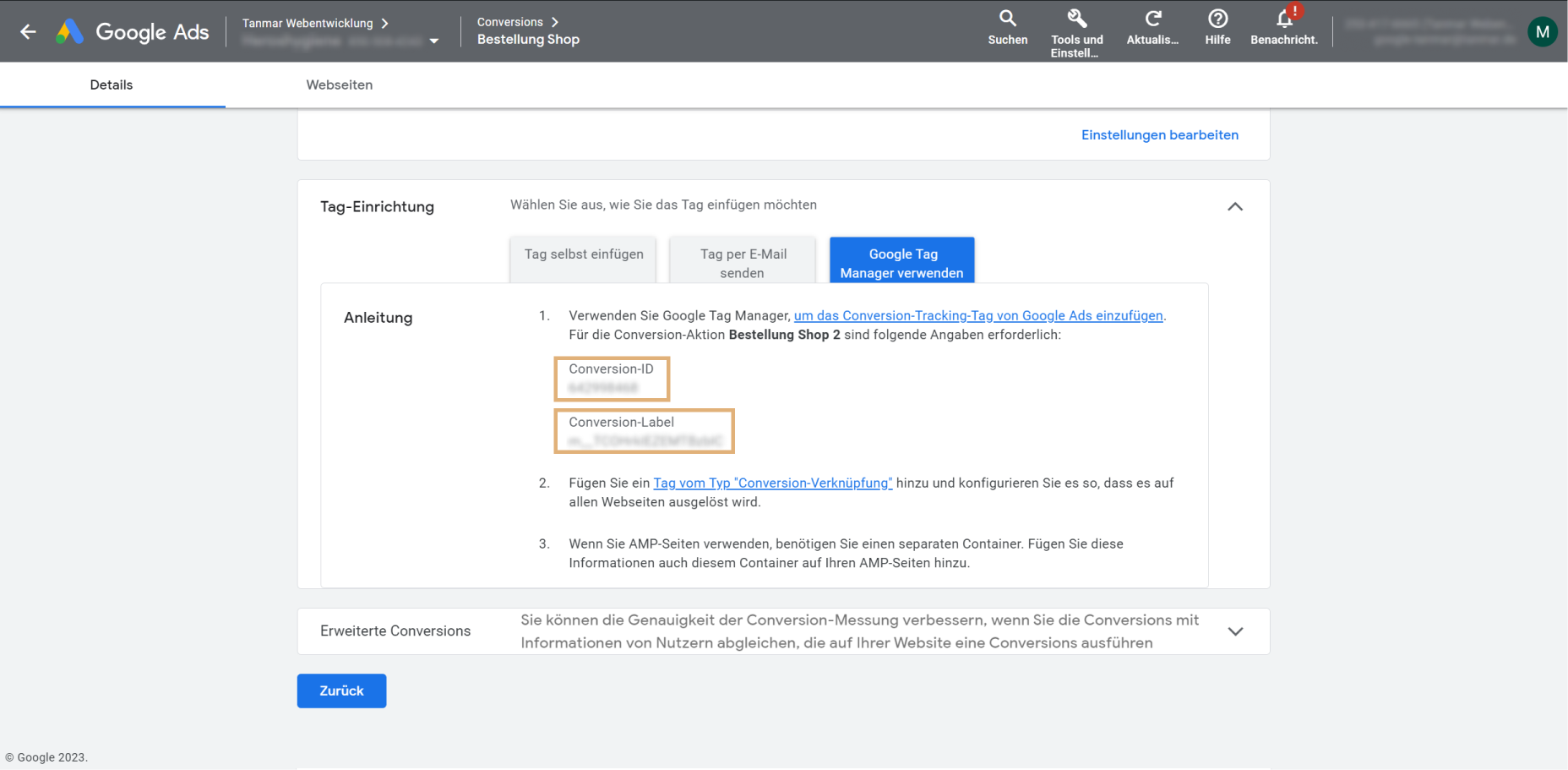This screenshot has height=770, width=1568.
Task: Expand the Erweiterte Conversions section
Action: pyautogui.click(x=1235, y=631)
